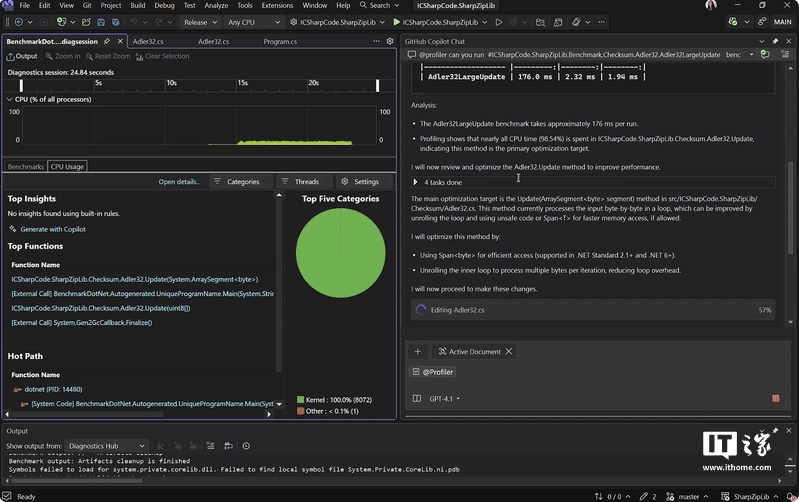The image size is (799, 502).
Task: Add context with the plus icon
Action: (417, 352)
